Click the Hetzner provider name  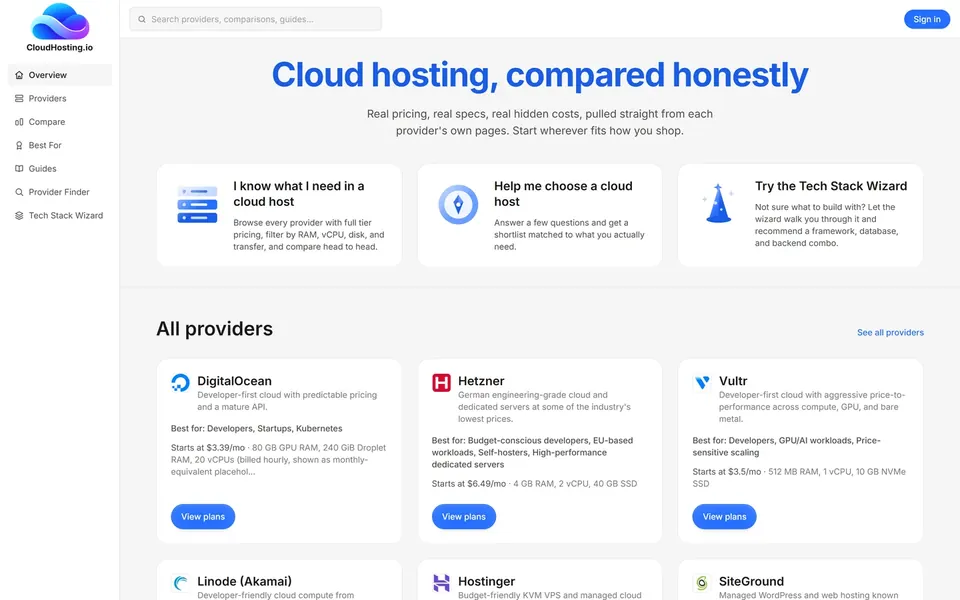[x=481, y=381]
